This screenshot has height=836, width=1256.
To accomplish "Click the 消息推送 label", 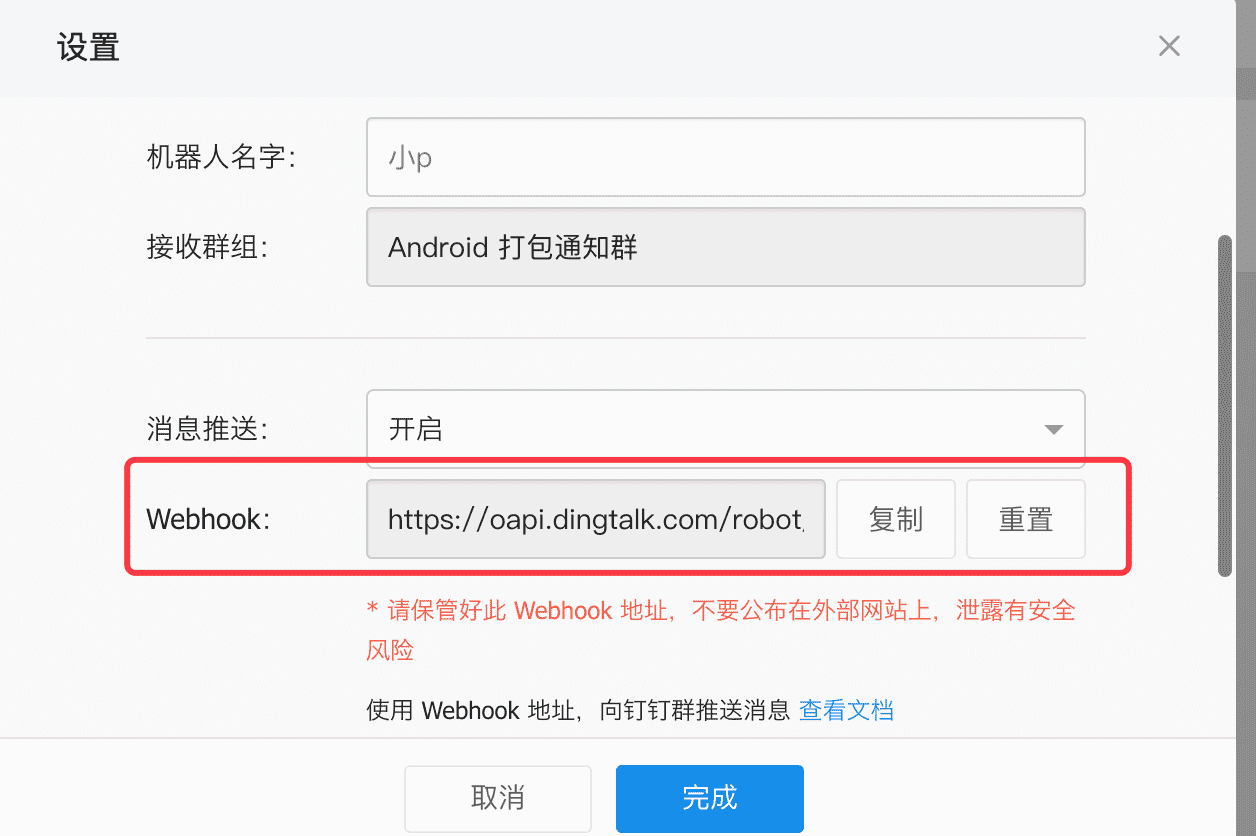I will [206, 430].
